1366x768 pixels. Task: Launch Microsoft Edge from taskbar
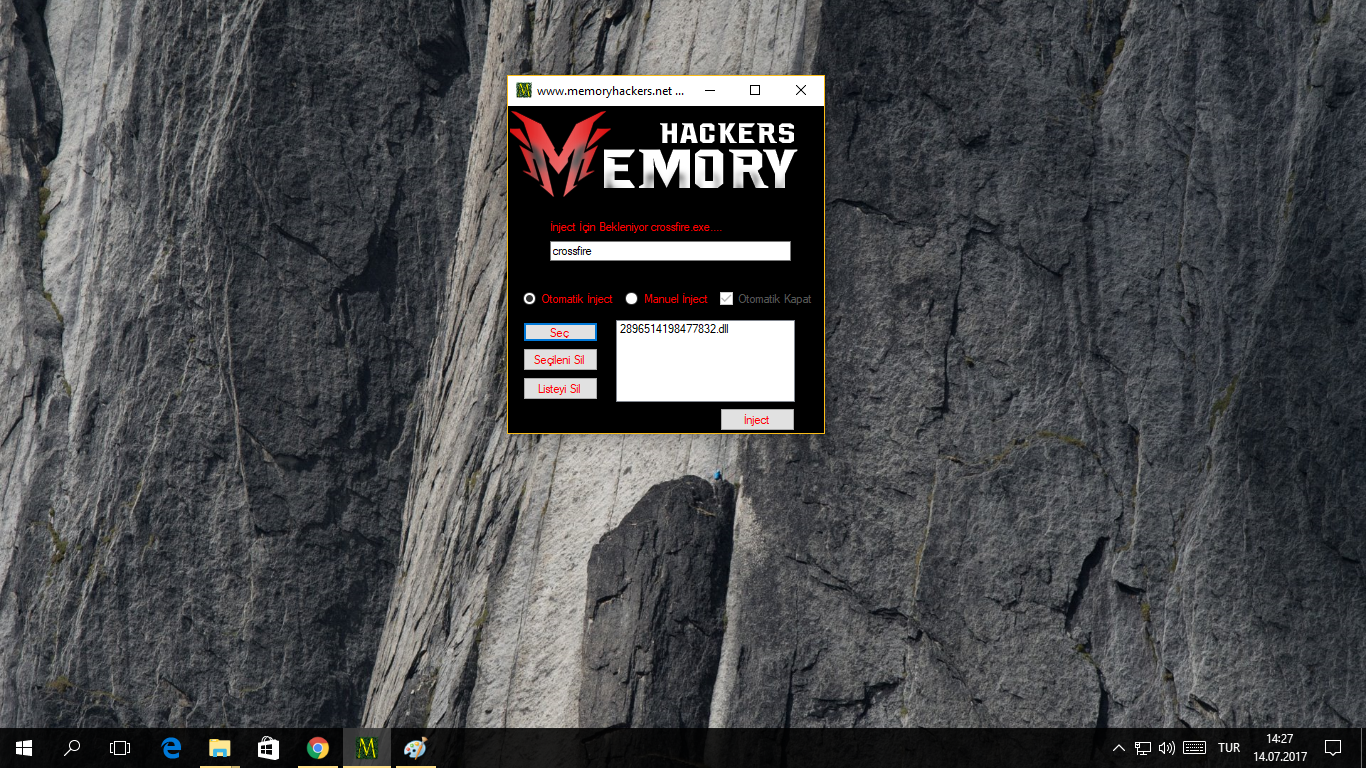[171, 748]
